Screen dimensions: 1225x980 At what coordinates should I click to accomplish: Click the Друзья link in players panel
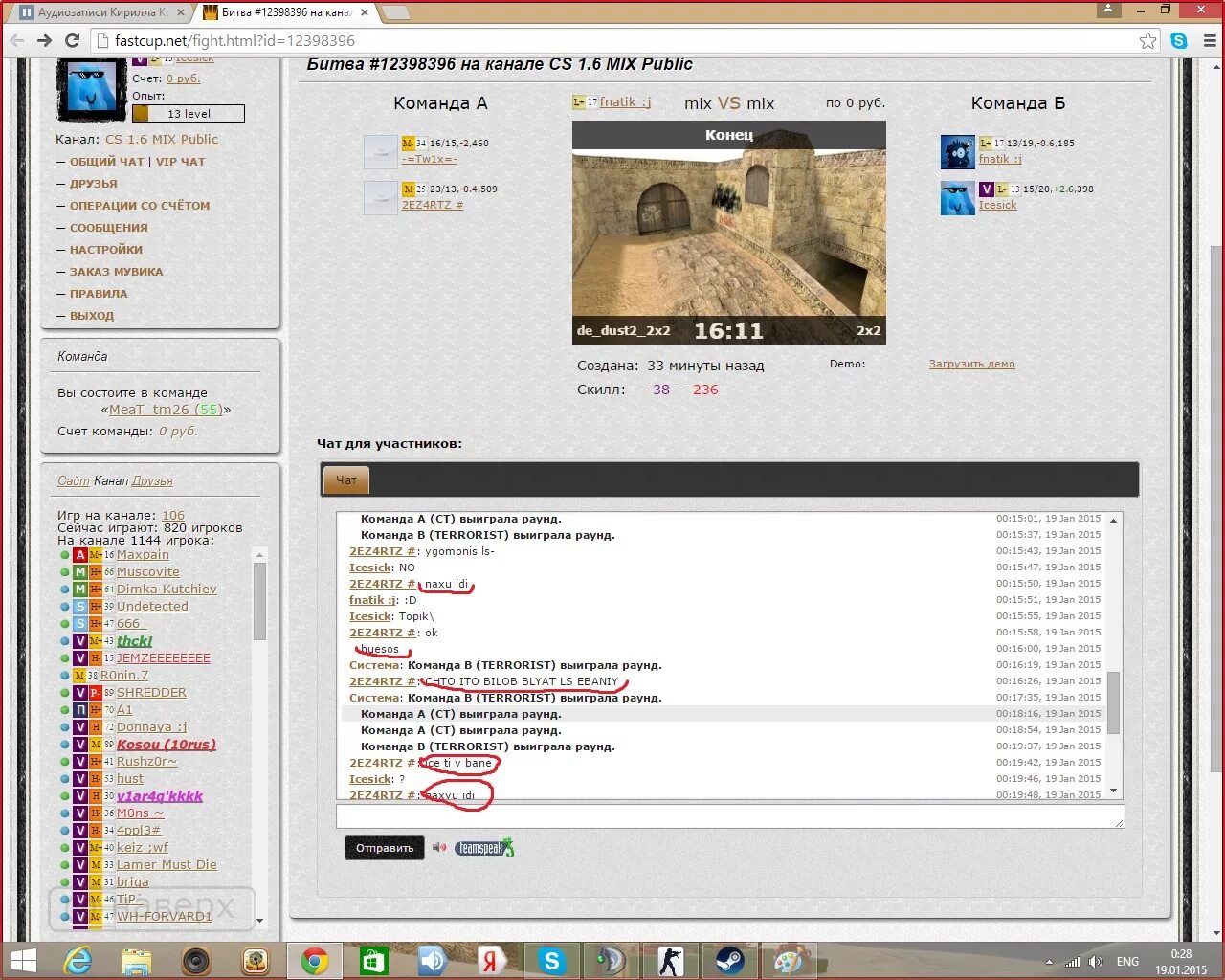point(152,480)
